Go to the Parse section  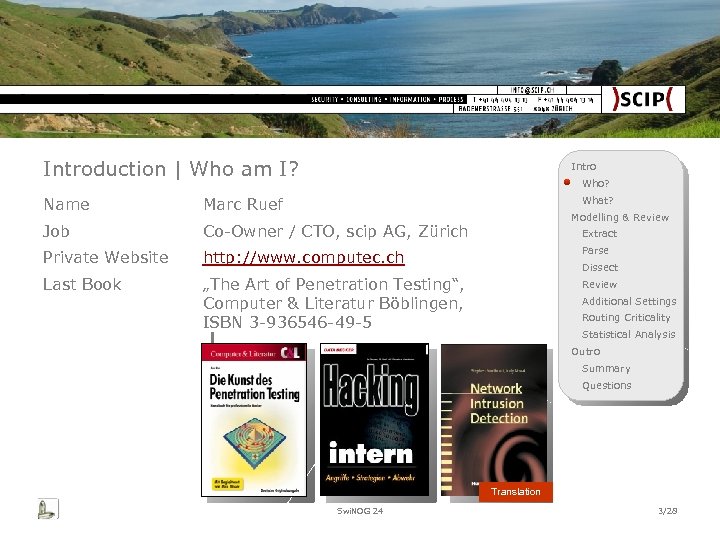tap(595, 251)
